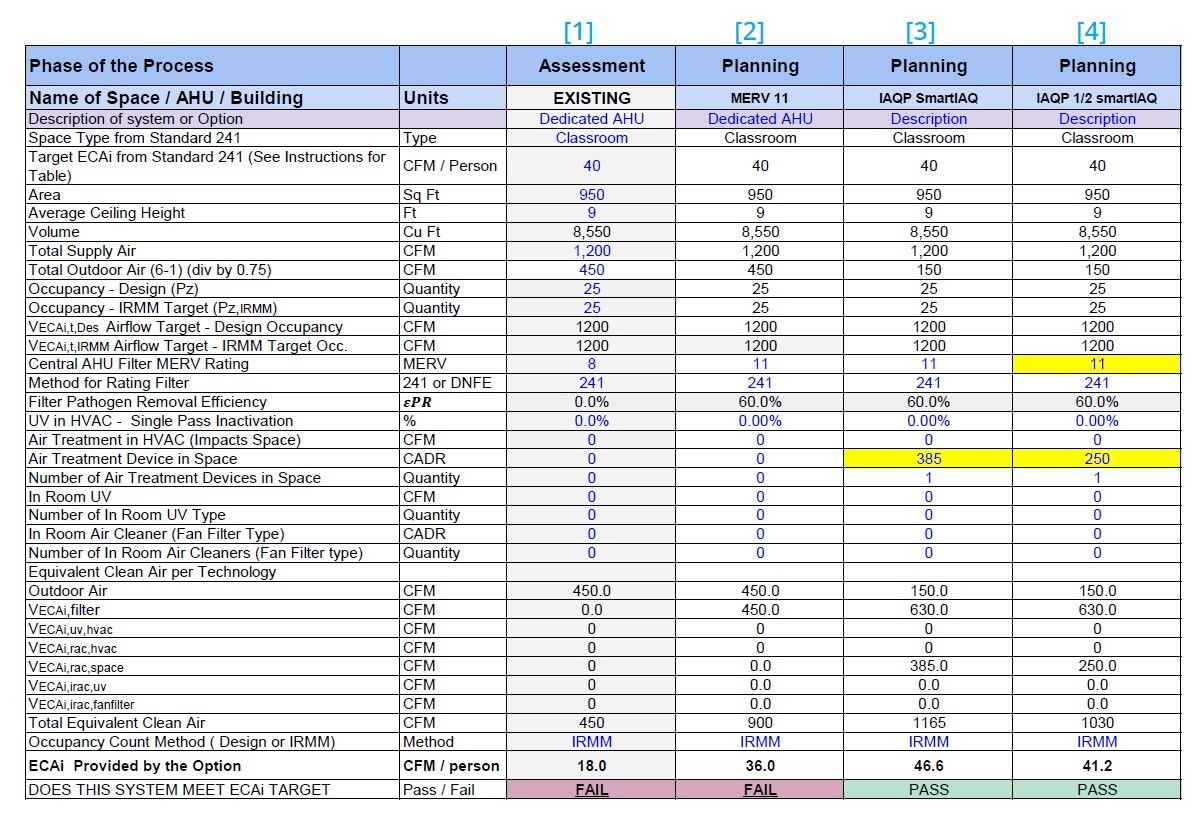Select the Average Ceiling Height row label
This screenshot has width=1204, height=814.
tap(107, 213)
